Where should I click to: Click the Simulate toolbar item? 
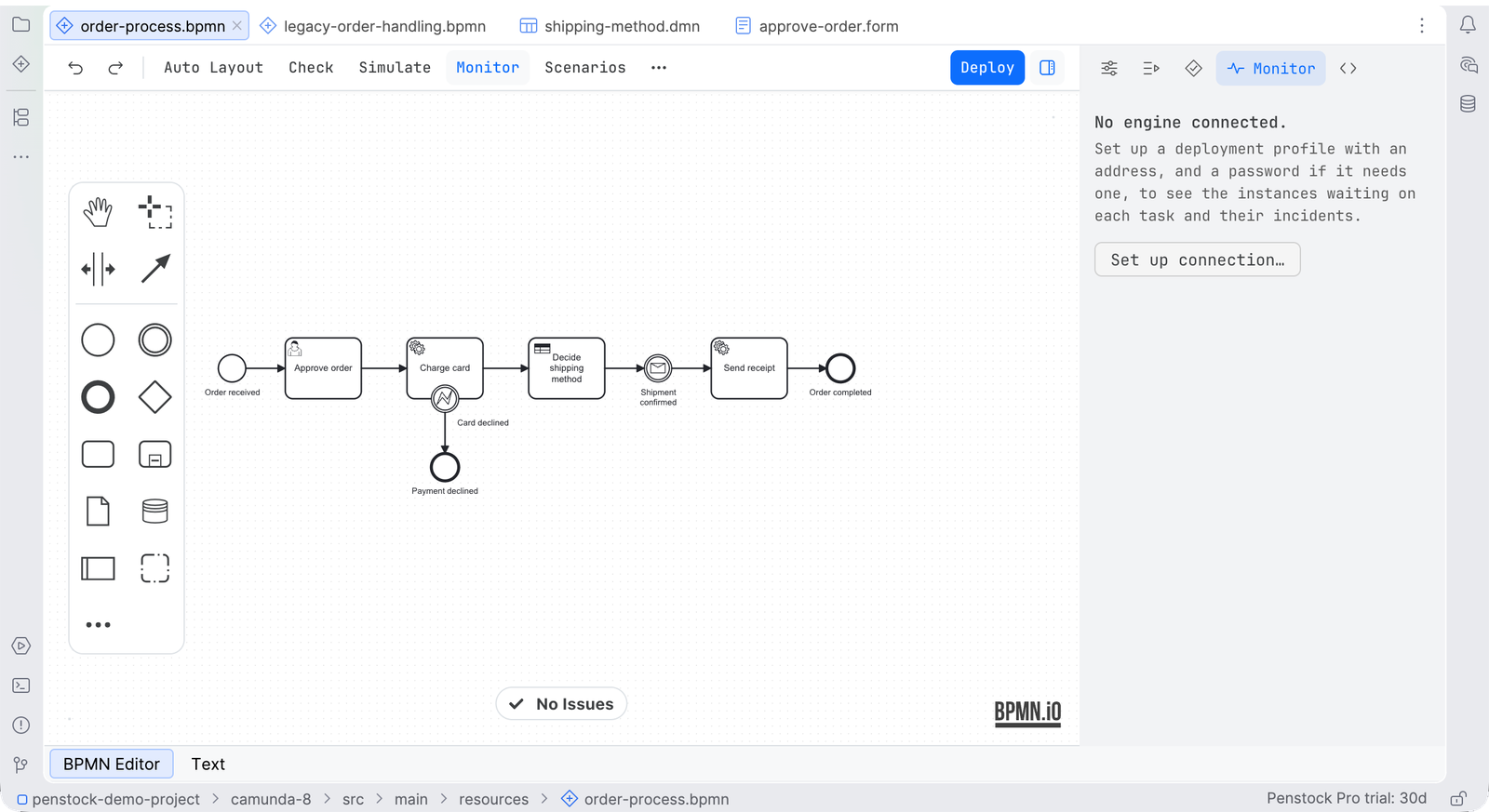pyautogui.click(x=395, y=68)
